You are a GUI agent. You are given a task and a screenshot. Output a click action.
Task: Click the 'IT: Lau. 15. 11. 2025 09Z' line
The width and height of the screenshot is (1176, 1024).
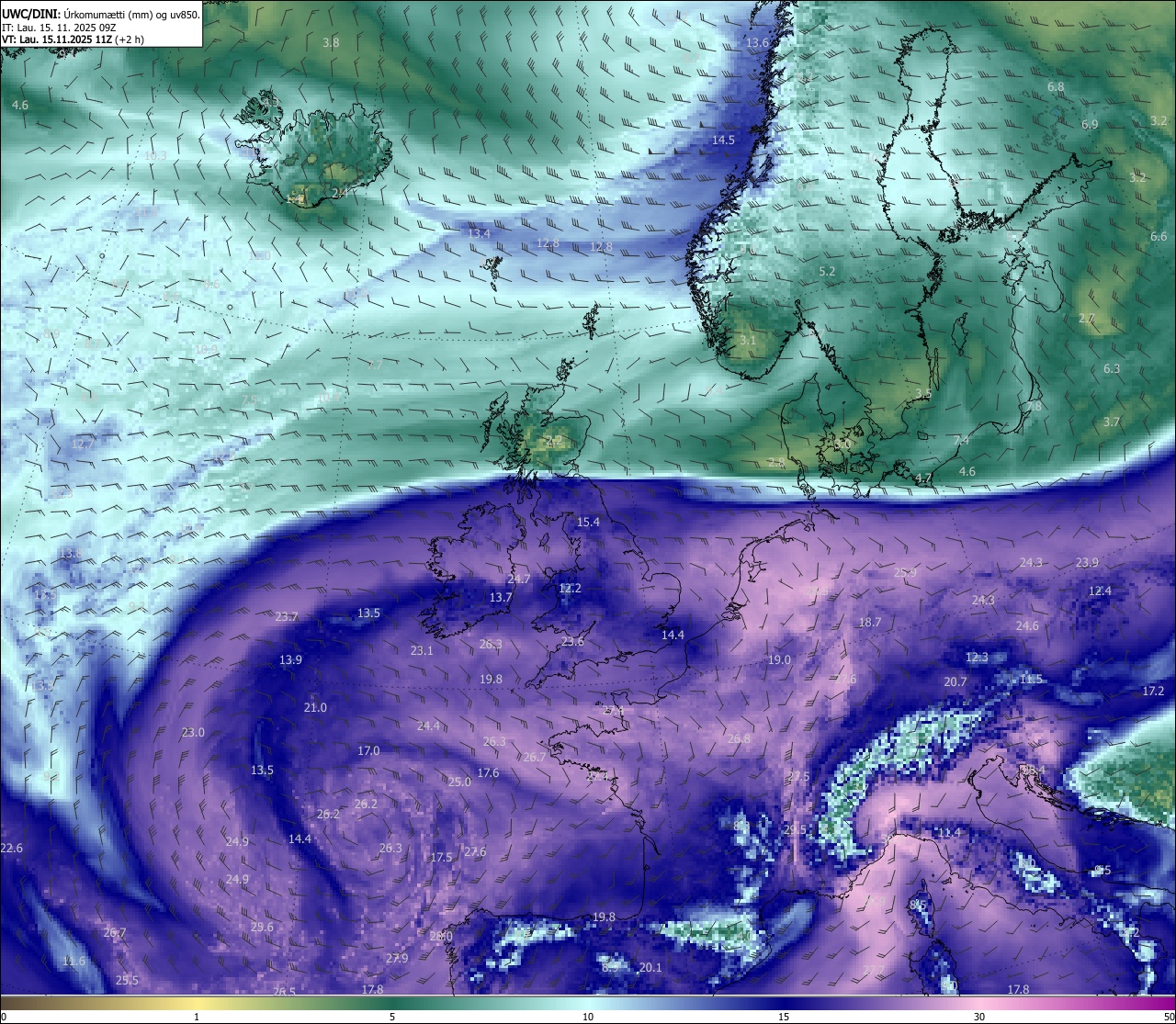point(59,28)
